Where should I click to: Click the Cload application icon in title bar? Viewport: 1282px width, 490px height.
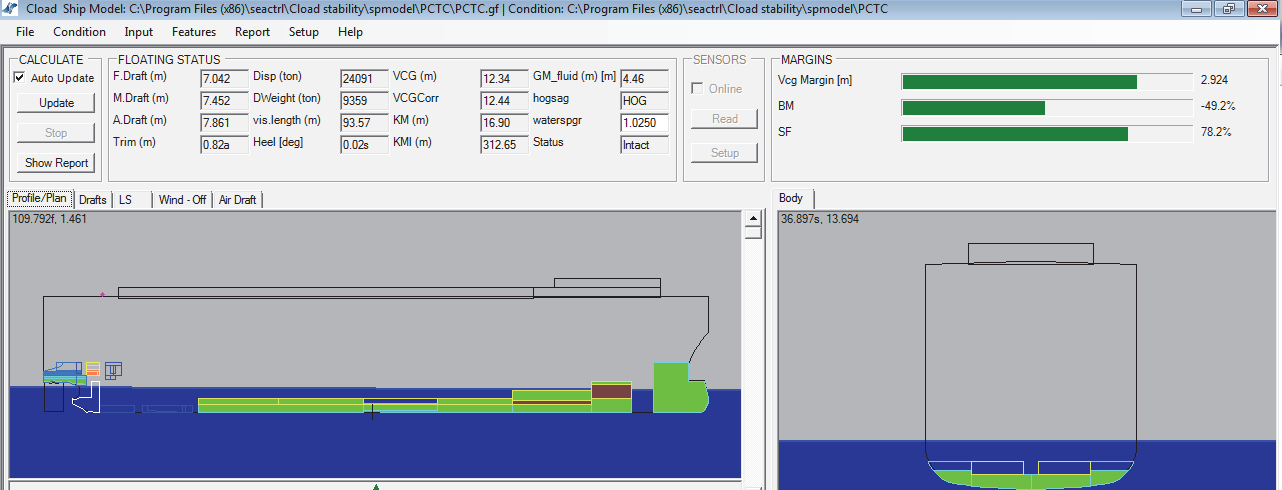10,9
